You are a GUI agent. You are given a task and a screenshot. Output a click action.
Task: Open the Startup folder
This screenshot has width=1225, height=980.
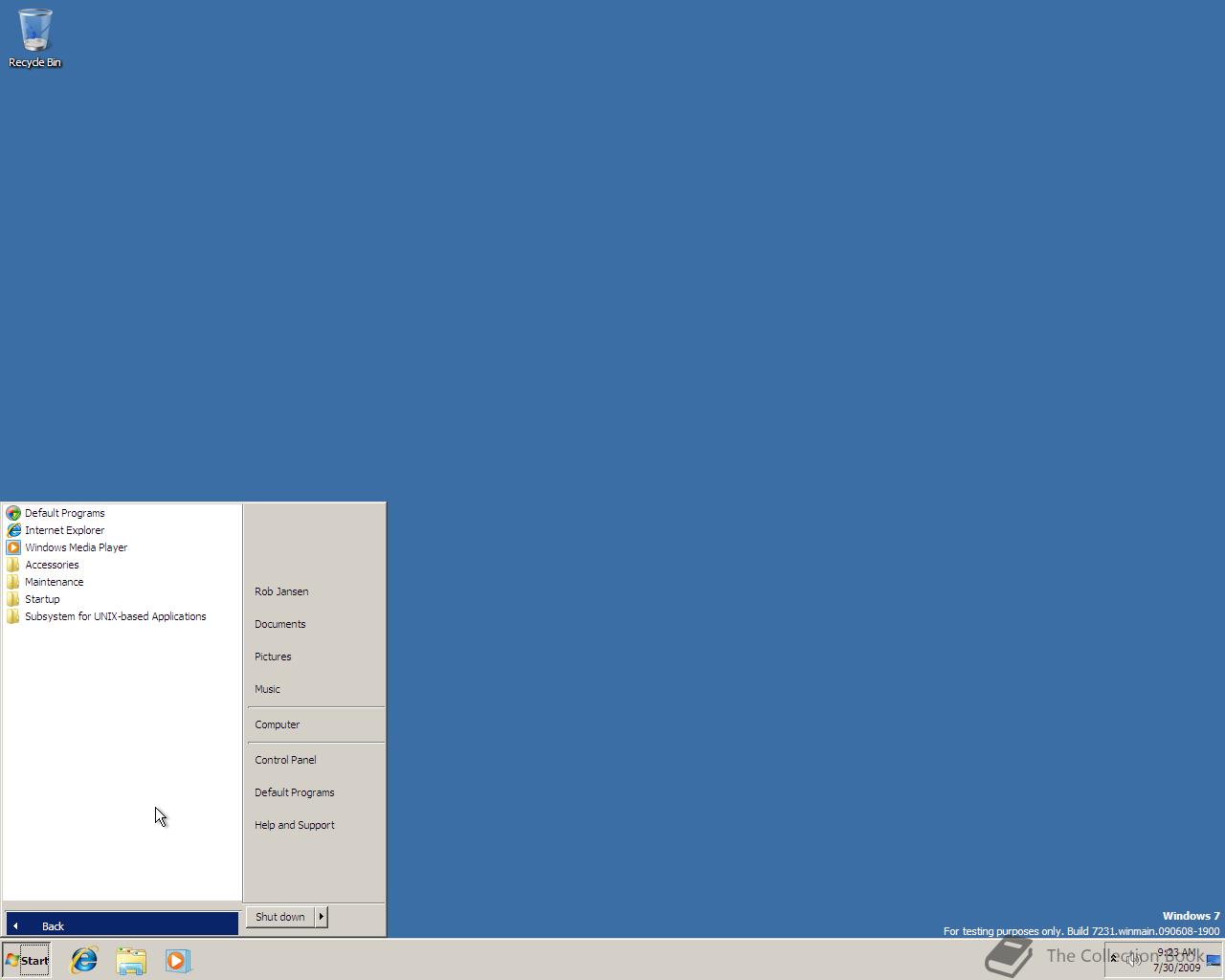(x=41, y=598)
